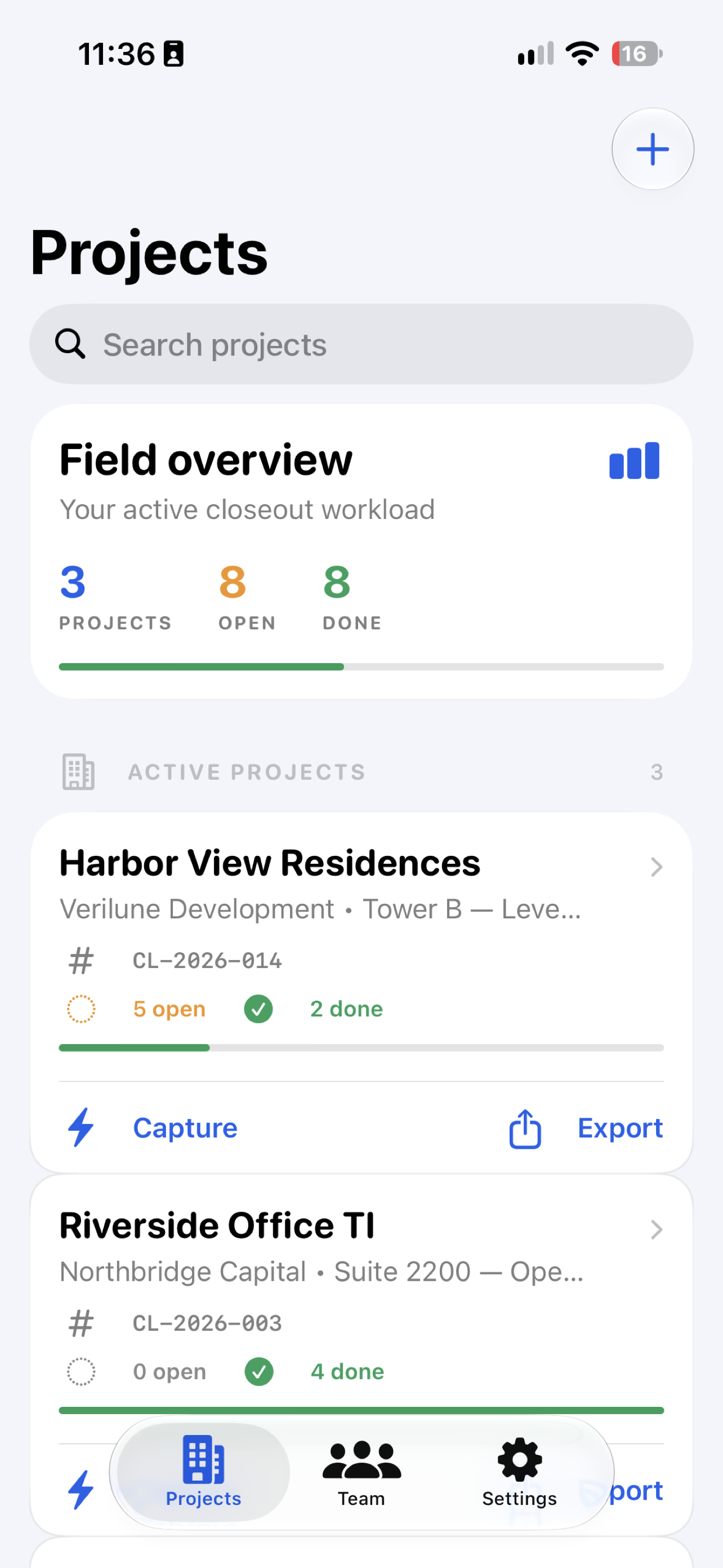Tap green checkmark beside 2 done

tap(258, 1009)
